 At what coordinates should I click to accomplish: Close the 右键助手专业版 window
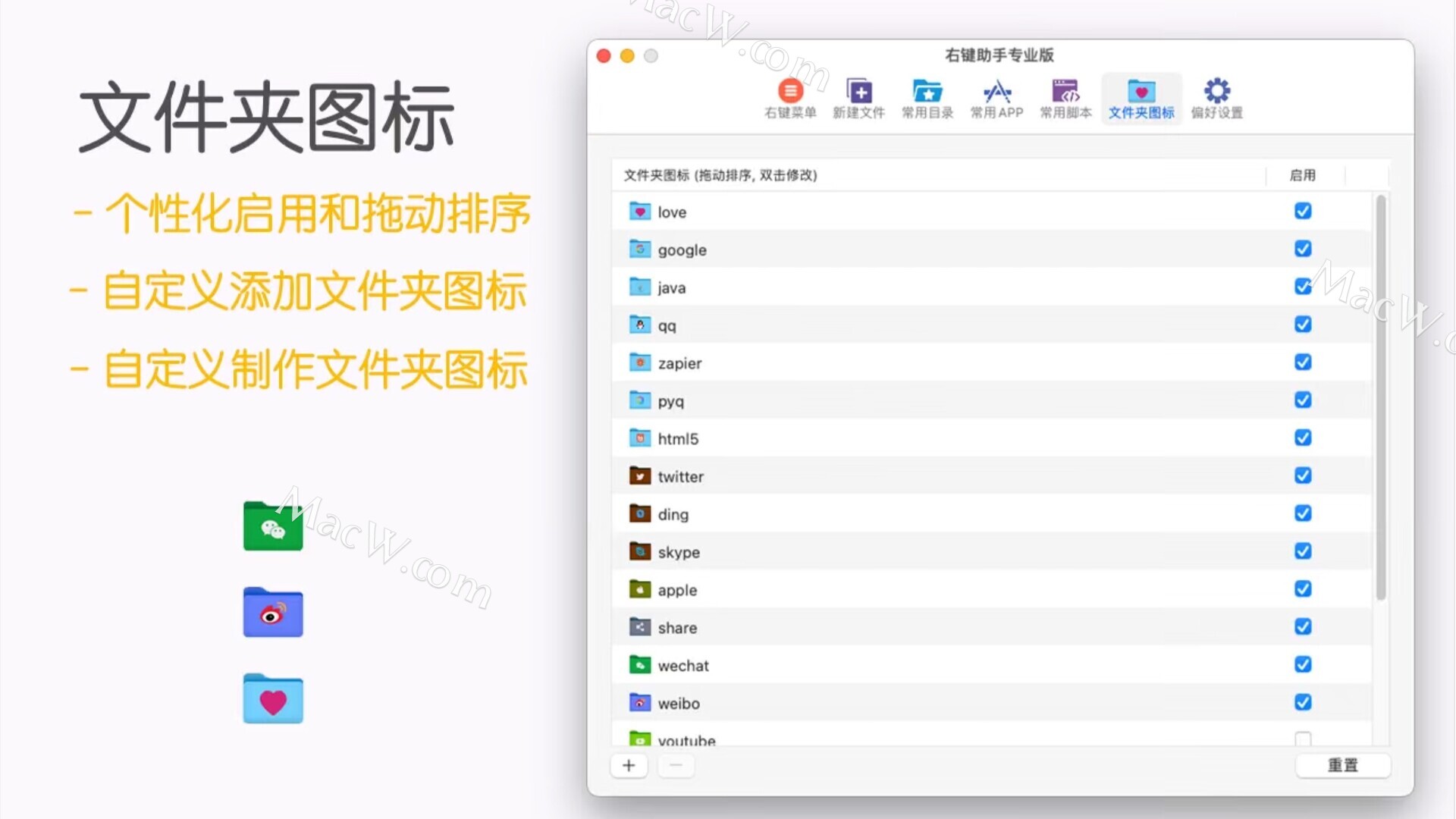coord(604,56)
